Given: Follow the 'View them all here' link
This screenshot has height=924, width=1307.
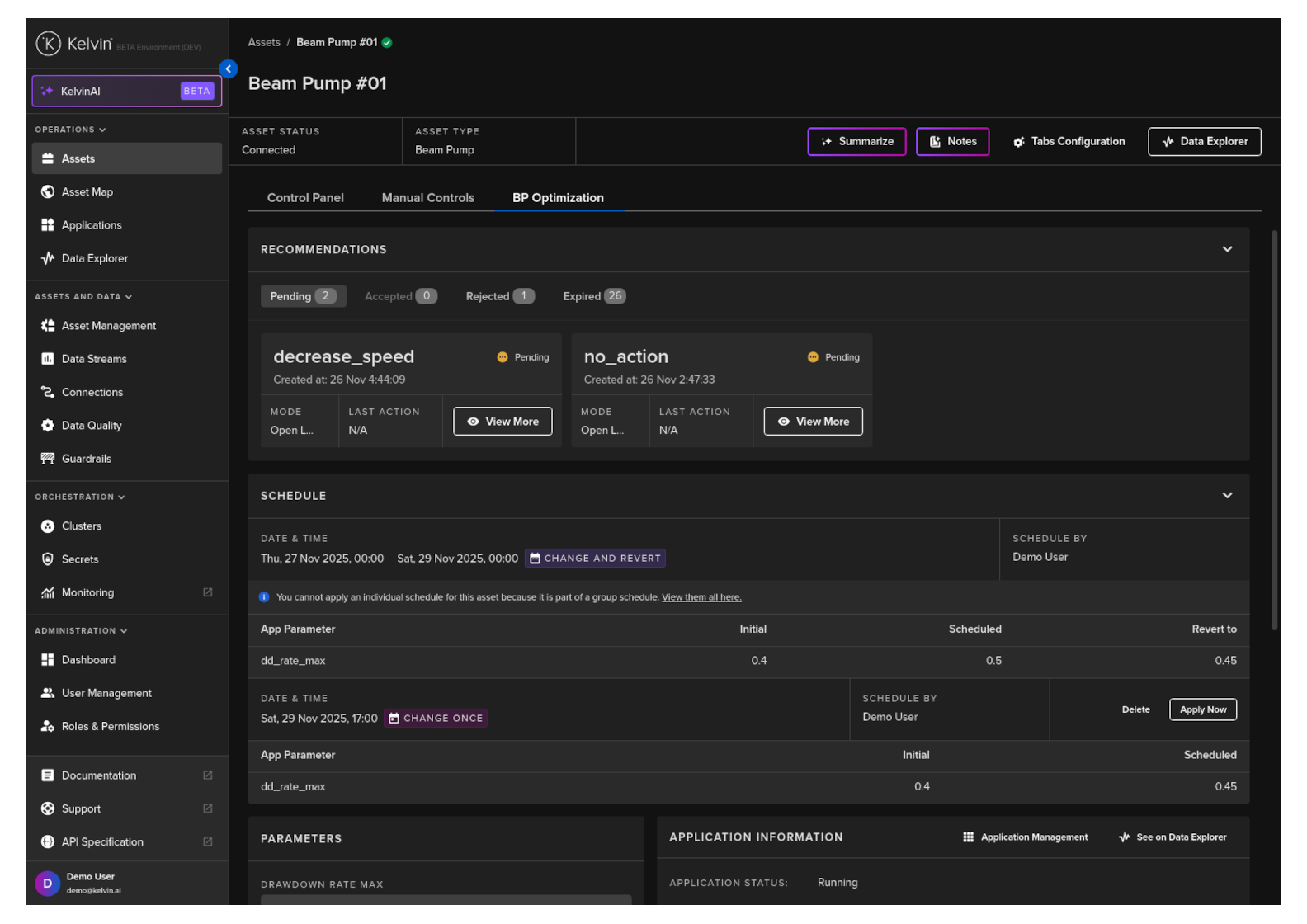Looking at the screenshot, I should click(701, 597).
